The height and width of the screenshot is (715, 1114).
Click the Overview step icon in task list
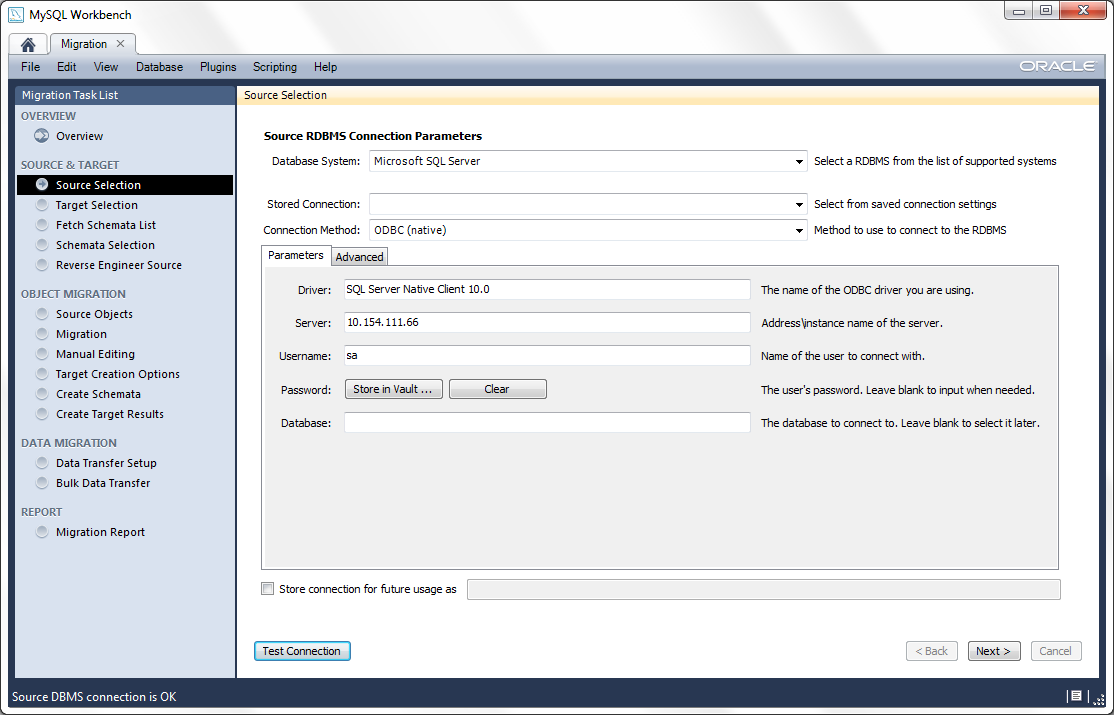click(42, 136)
